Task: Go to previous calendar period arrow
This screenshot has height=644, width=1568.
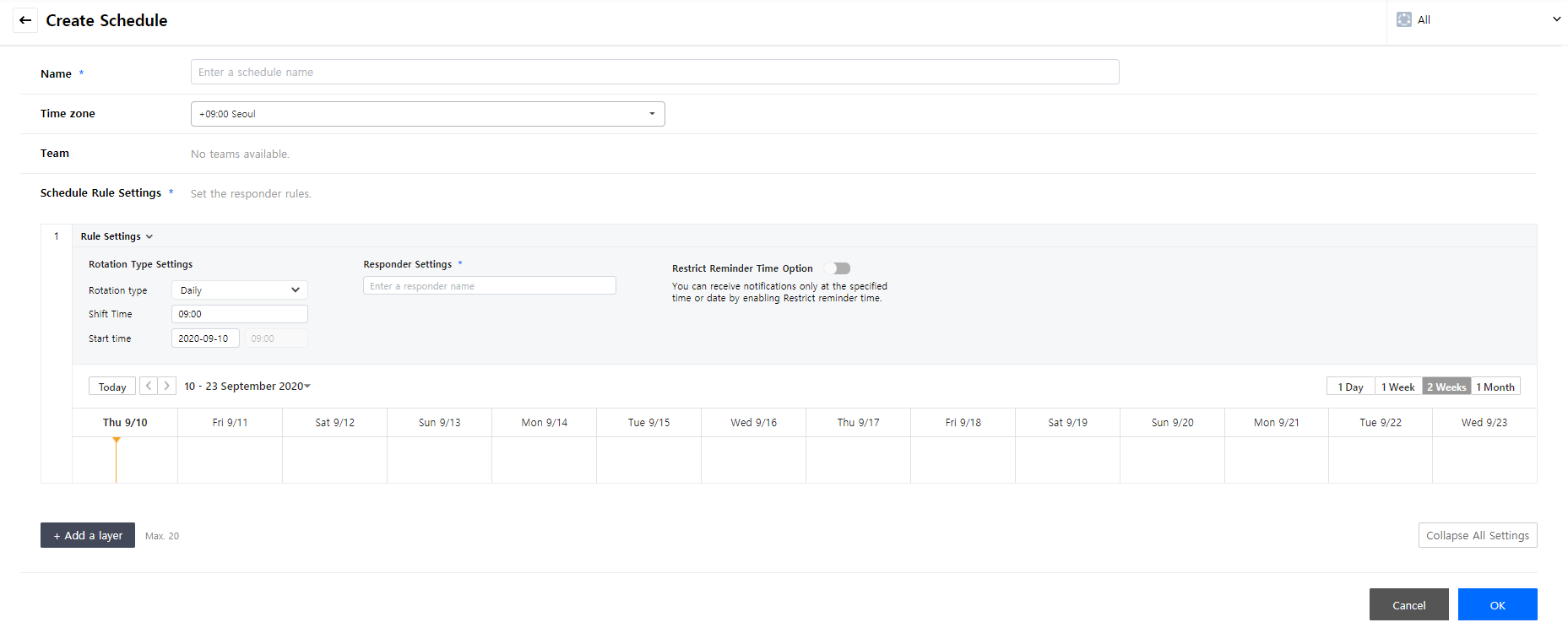Action: (149, 386)
